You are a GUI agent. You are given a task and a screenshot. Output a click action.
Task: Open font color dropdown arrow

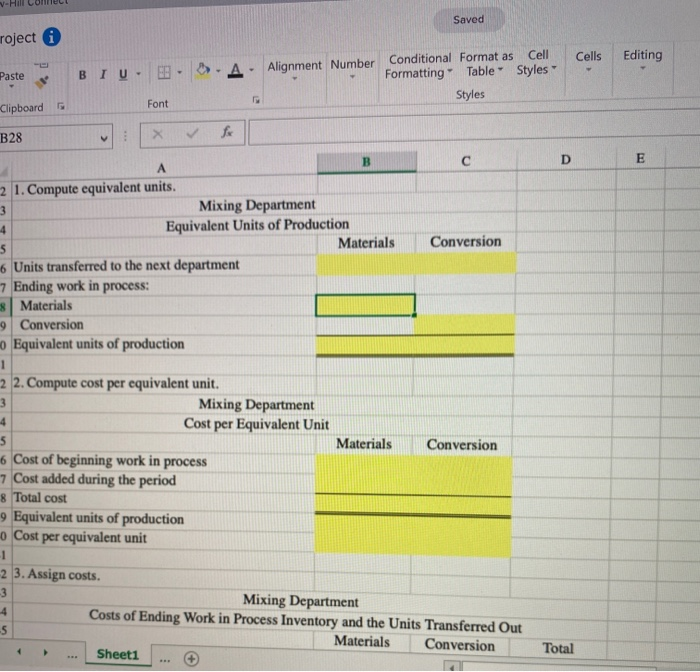tap(251, 70)
